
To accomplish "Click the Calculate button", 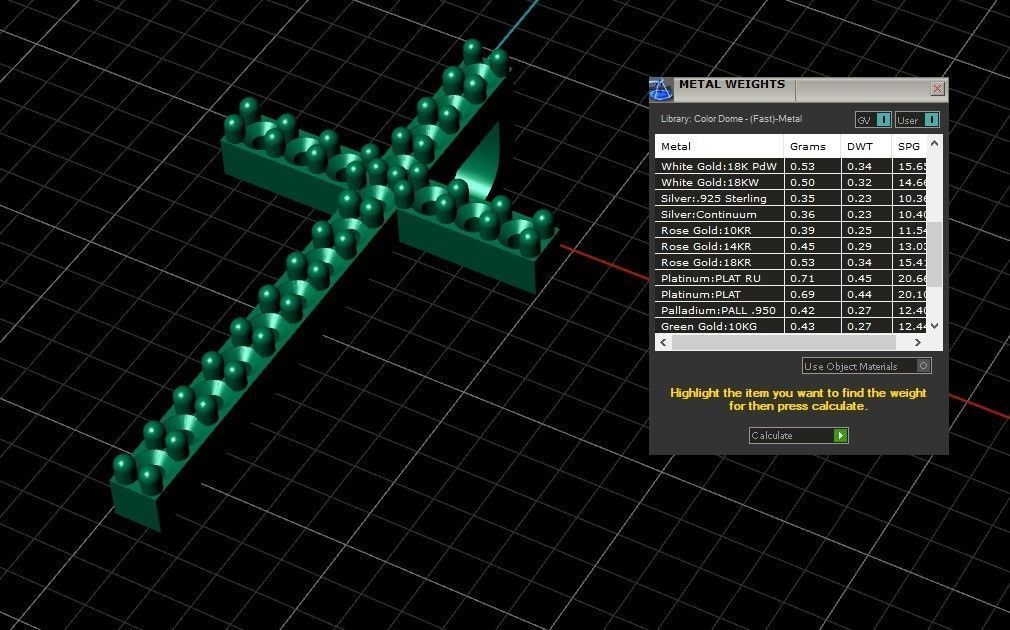I will coord(798,435).
